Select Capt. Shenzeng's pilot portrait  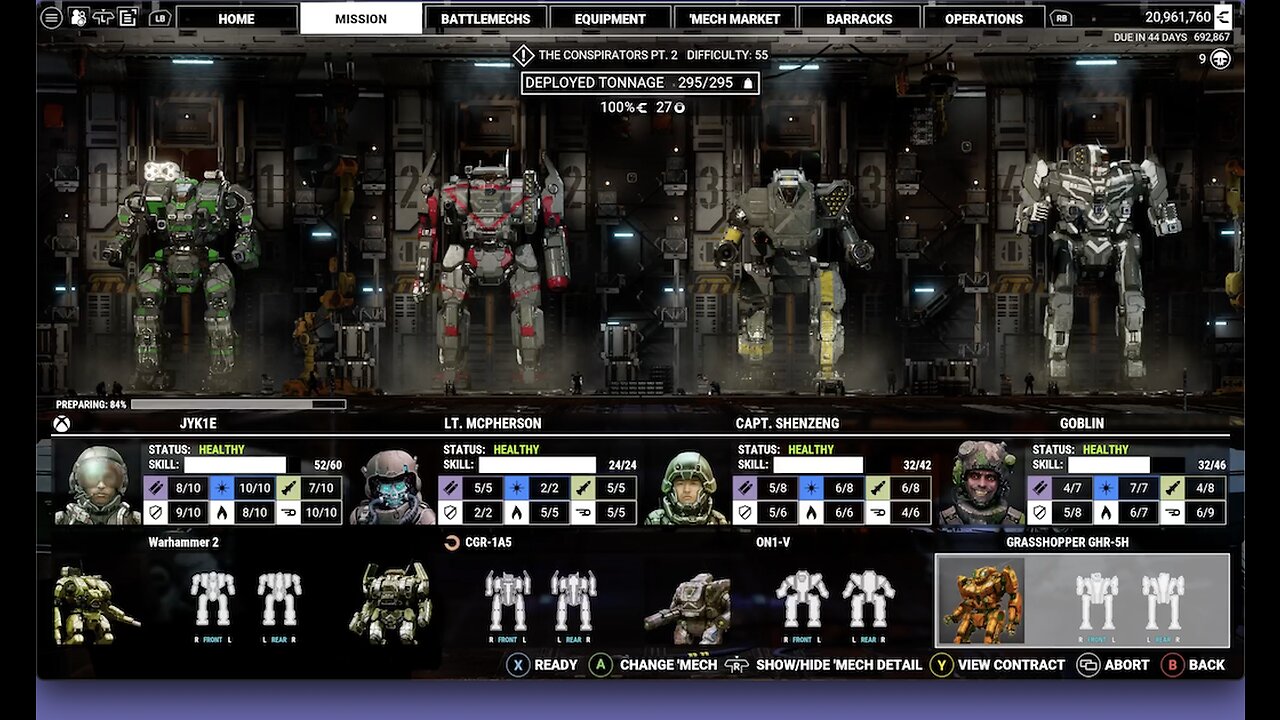click(x=687, y=483)
